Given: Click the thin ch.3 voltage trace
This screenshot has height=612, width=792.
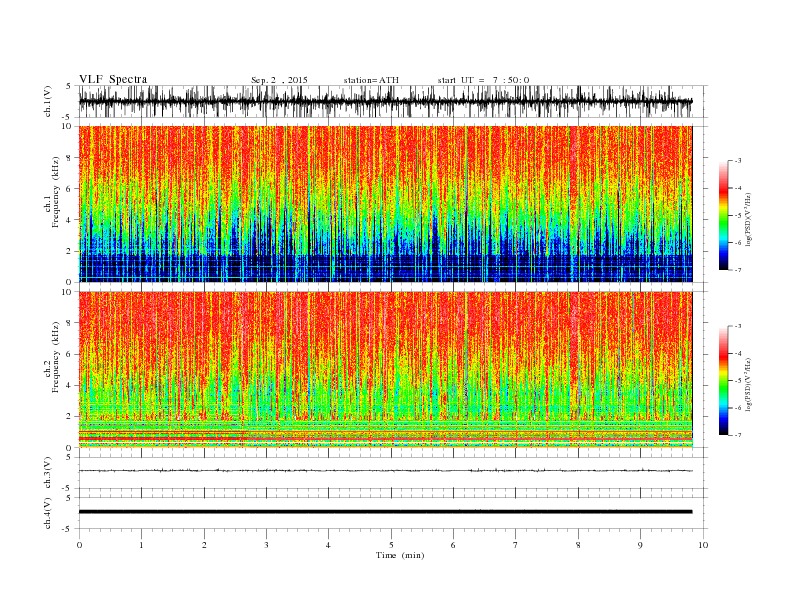Looking at the screenshot, I should coord(385,471).
